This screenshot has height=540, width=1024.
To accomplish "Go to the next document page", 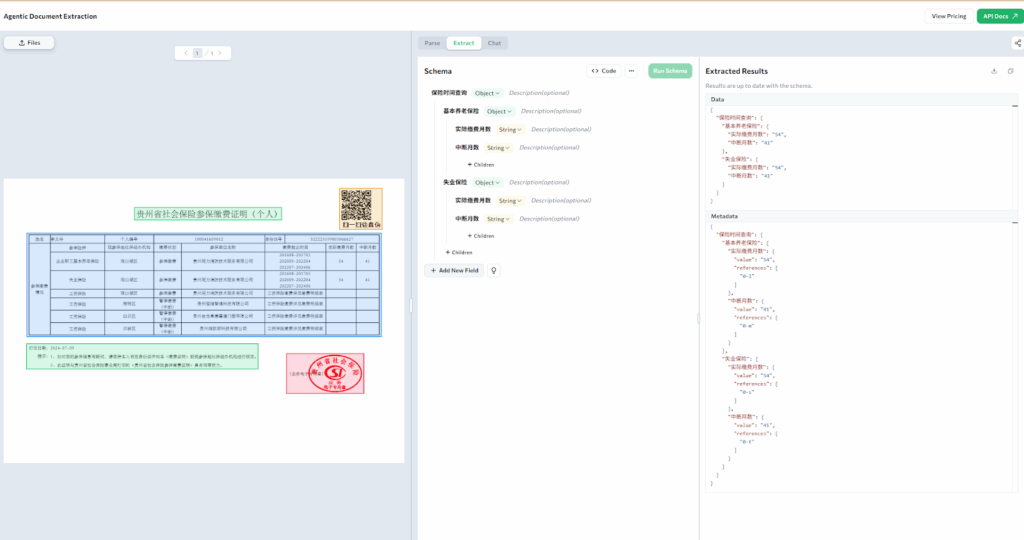I will (x=220, y=53).
